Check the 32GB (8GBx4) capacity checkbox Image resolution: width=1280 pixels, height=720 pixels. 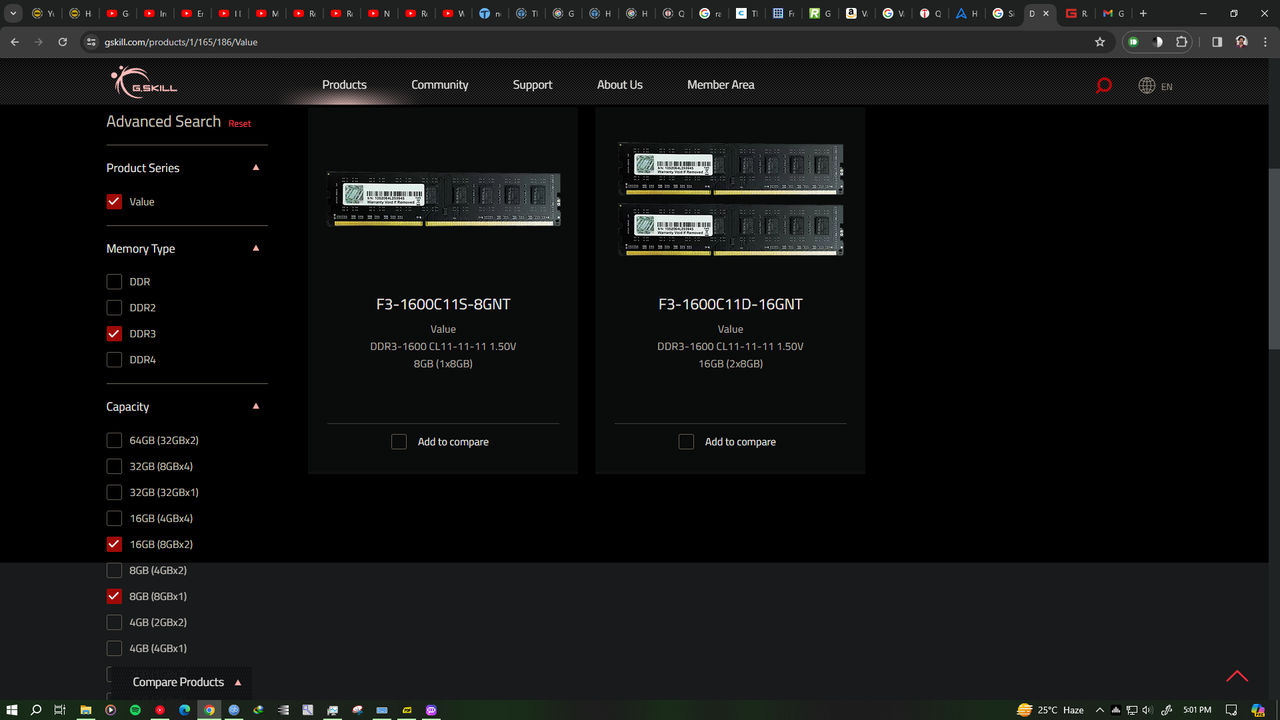[114, 466]
